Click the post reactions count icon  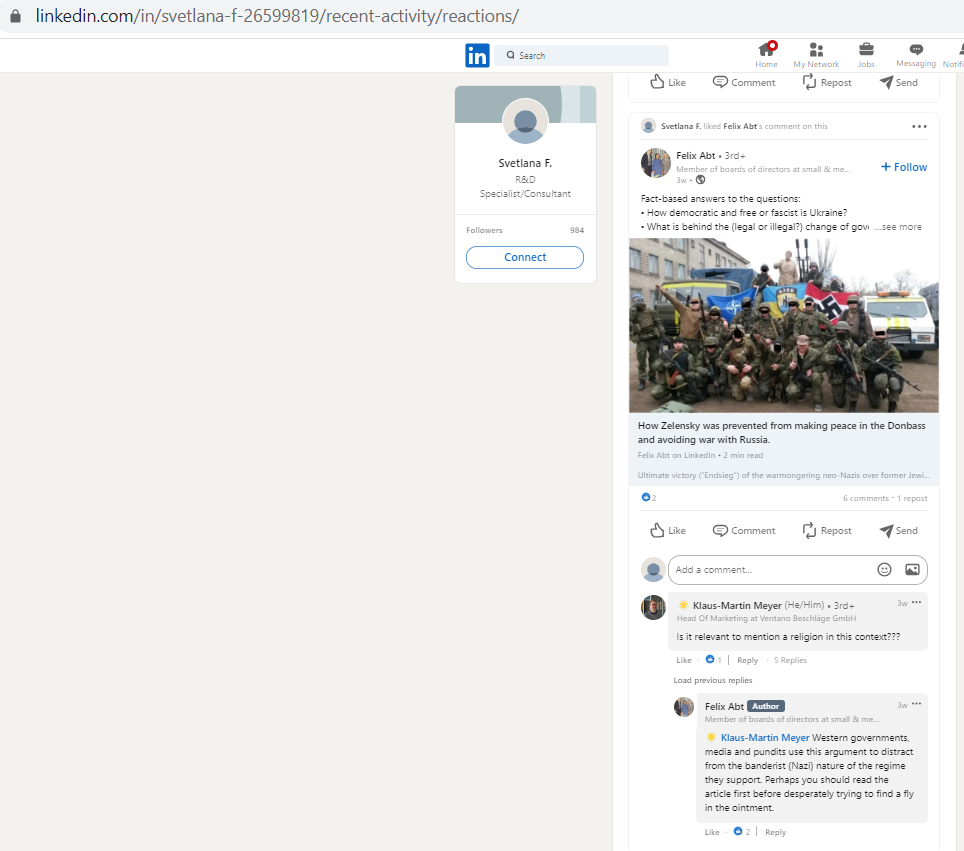point(646,497)
